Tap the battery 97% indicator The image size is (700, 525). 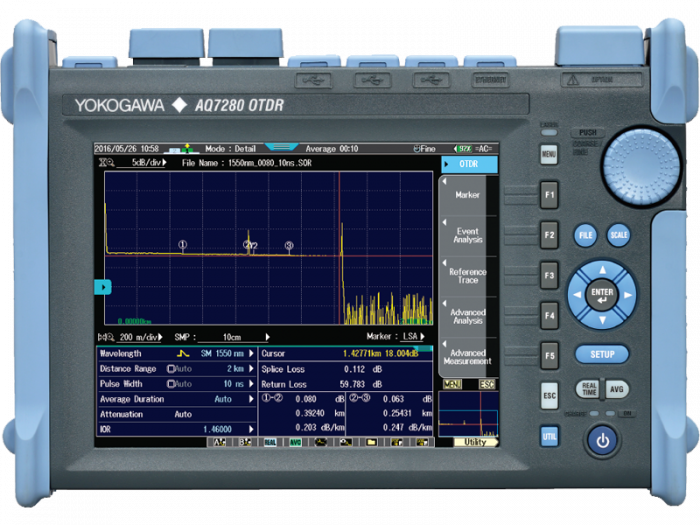(463, 149)
